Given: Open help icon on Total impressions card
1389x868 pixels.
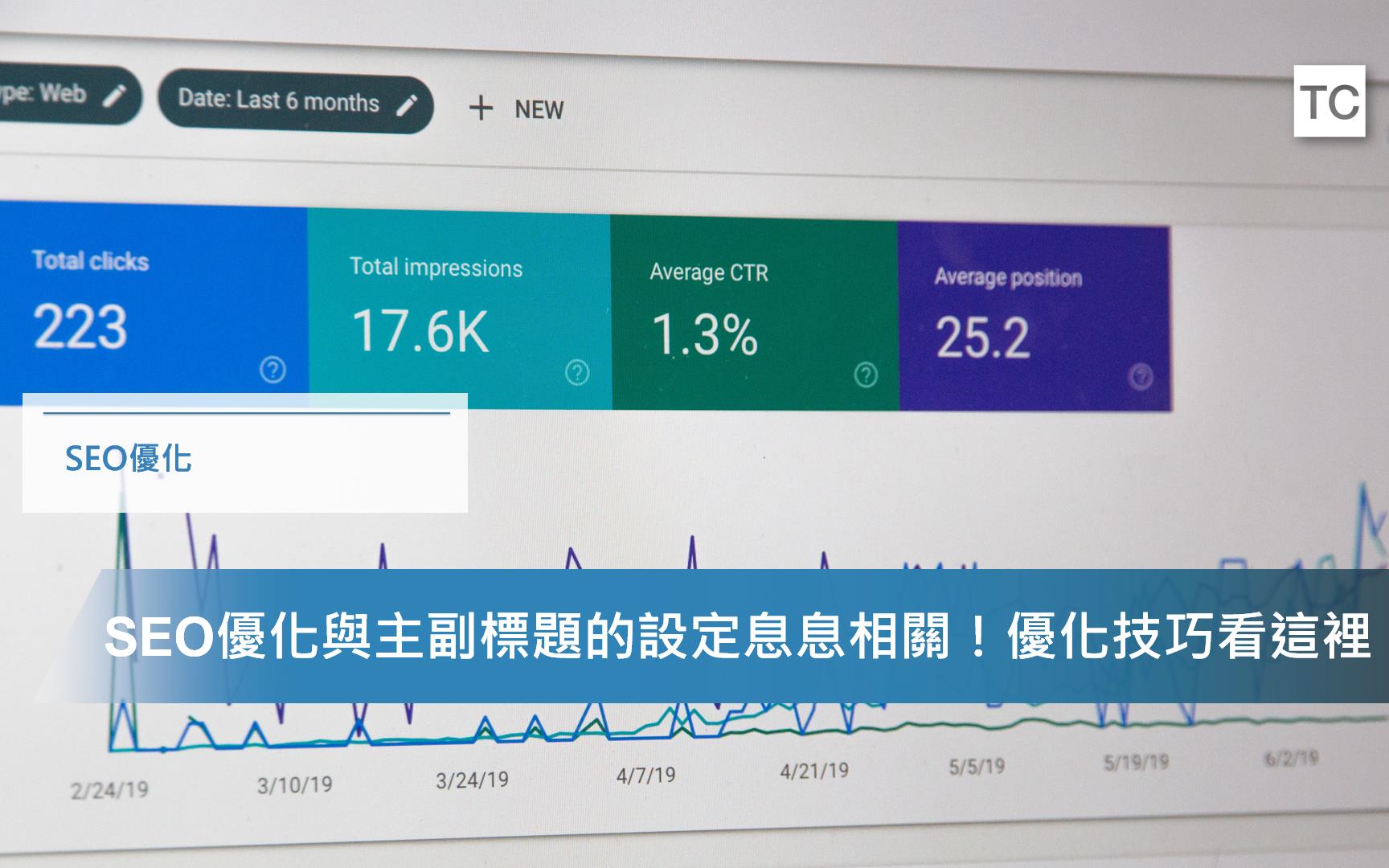Looking at the screenshot, I should [x=577, y=372].
